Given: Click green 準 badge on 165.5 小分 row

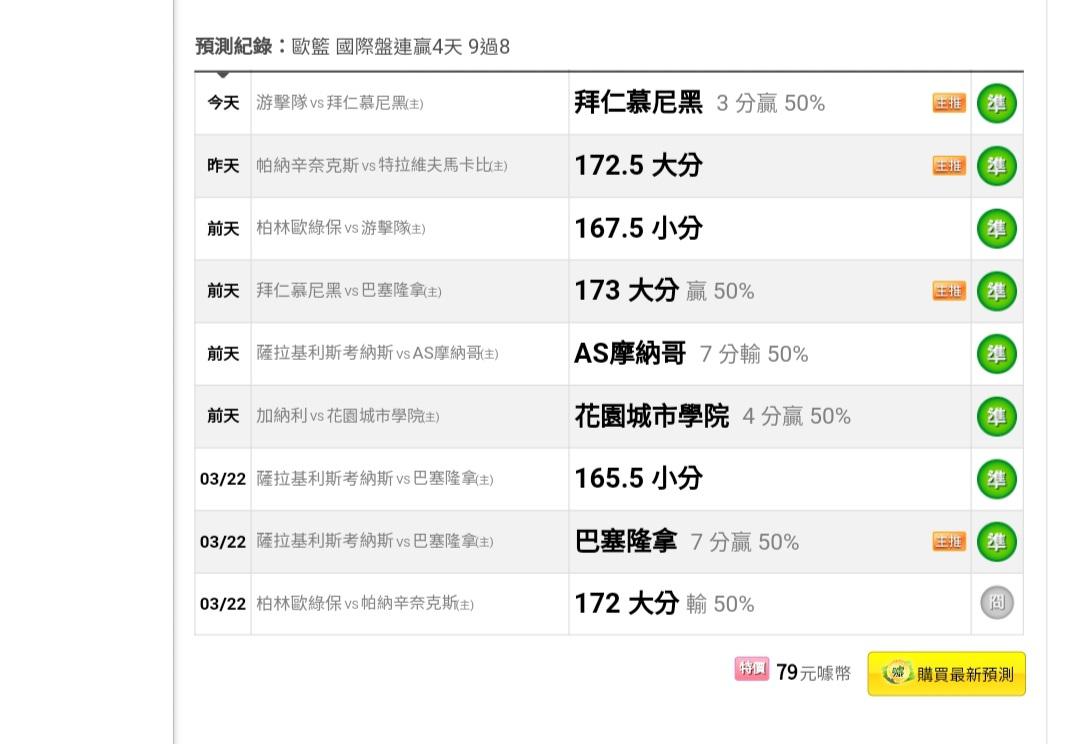Looking at the screenshot, I should 997,479.
